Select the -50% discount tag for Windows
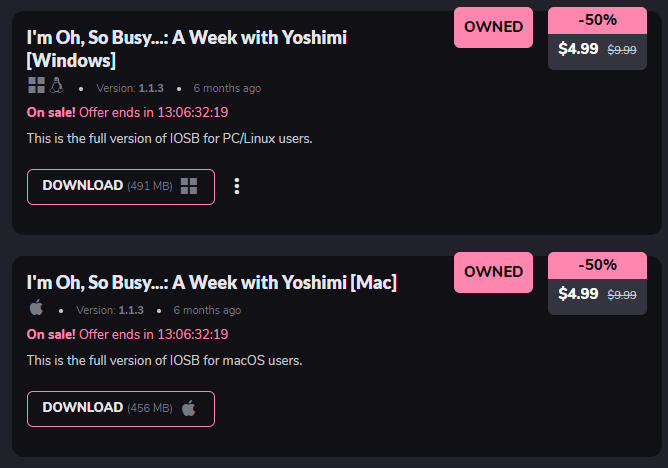Screen dimensions: 668x468 point(598,19)
